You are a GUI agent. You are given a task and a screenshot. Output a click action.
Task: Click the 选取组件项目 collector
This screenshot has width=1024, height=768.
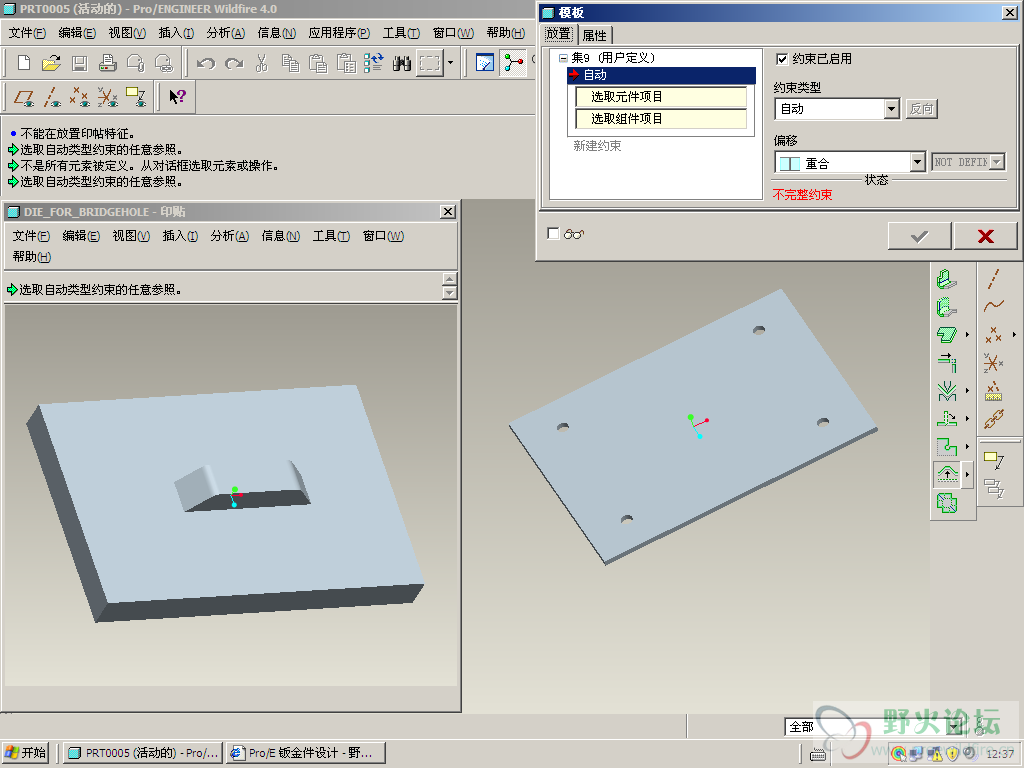(660, 119)
